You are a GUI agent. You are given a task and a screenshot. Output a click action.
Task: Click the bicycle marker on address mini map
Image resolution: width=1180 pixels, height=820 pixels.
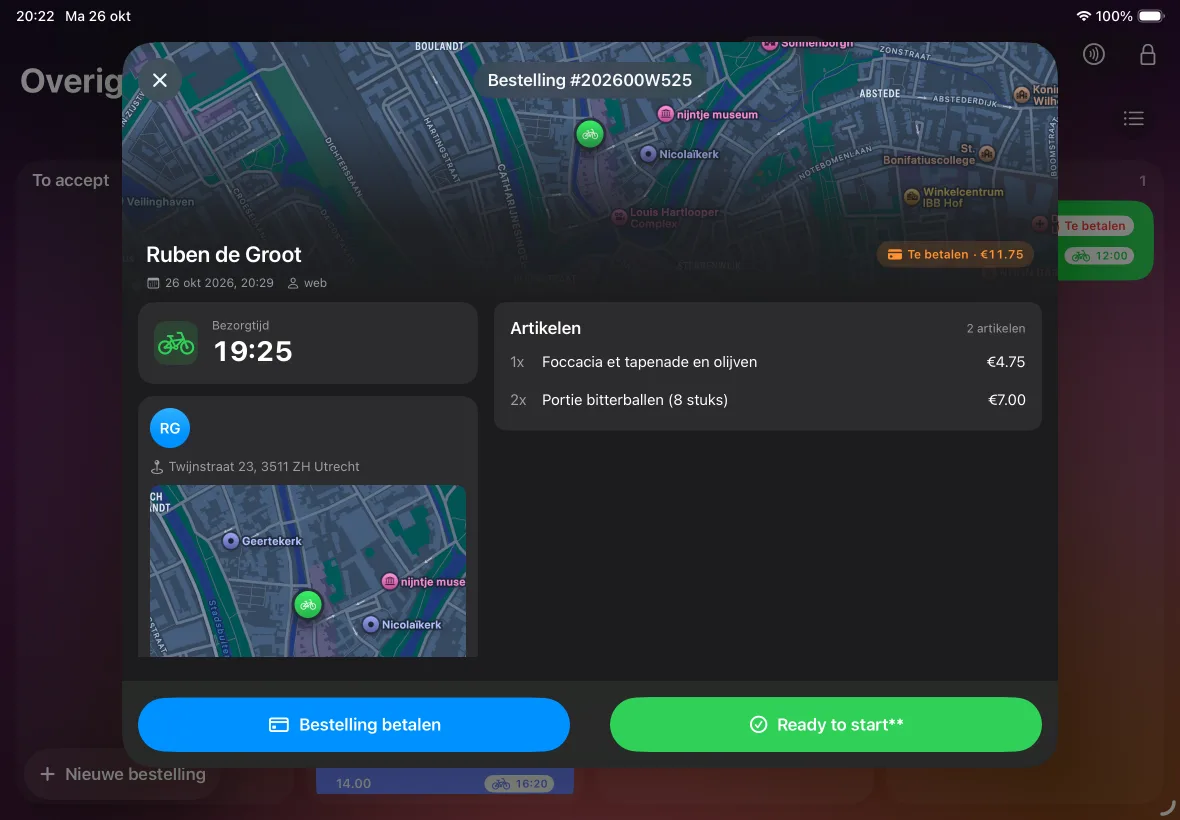308,604
